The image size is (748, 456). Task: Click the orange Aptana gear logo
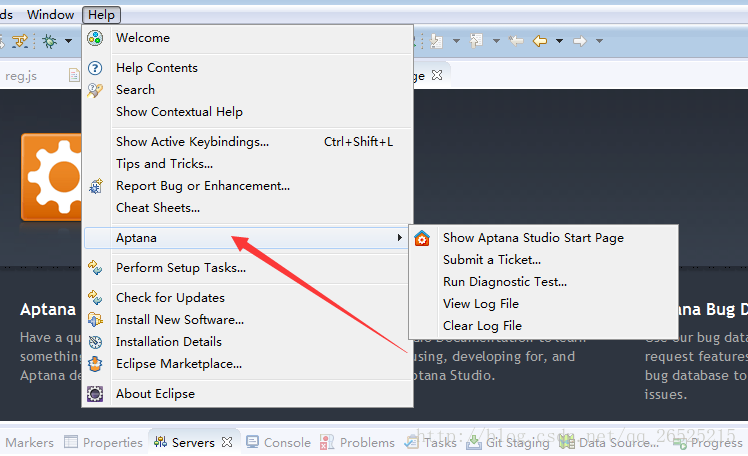tap(52, 177)
